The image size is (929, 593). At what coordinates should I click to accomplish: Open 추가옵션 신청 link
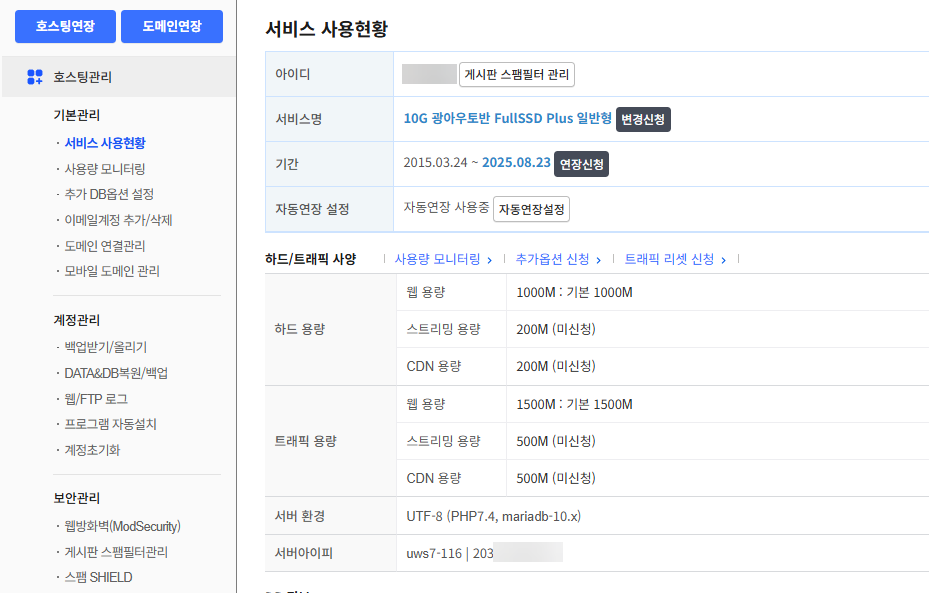[x=552, y=259]
